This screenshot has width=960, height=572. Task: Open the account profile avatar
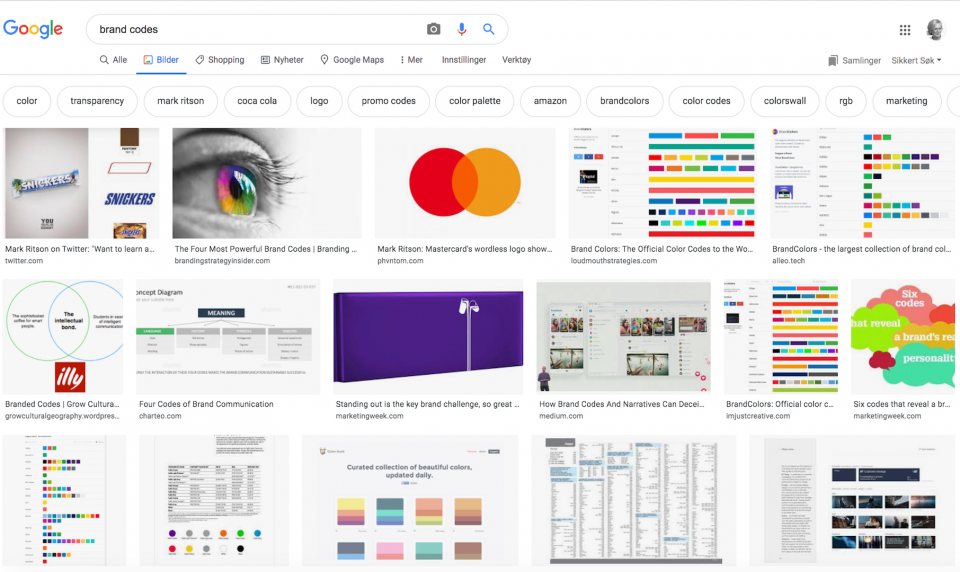(x=935, y=29)
